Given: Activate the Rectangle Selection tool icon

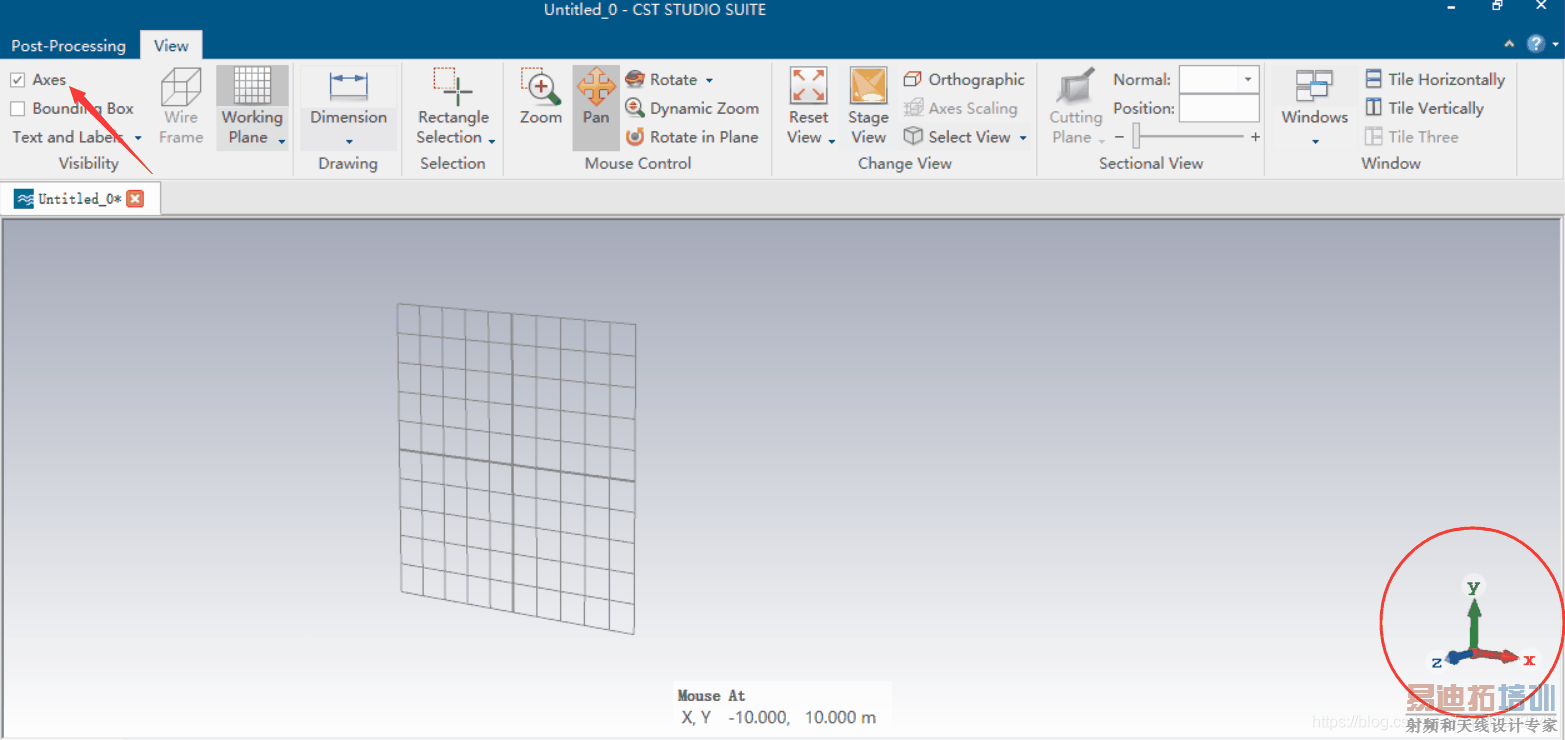Looking at the screenshot, I should tap(452, 87).
